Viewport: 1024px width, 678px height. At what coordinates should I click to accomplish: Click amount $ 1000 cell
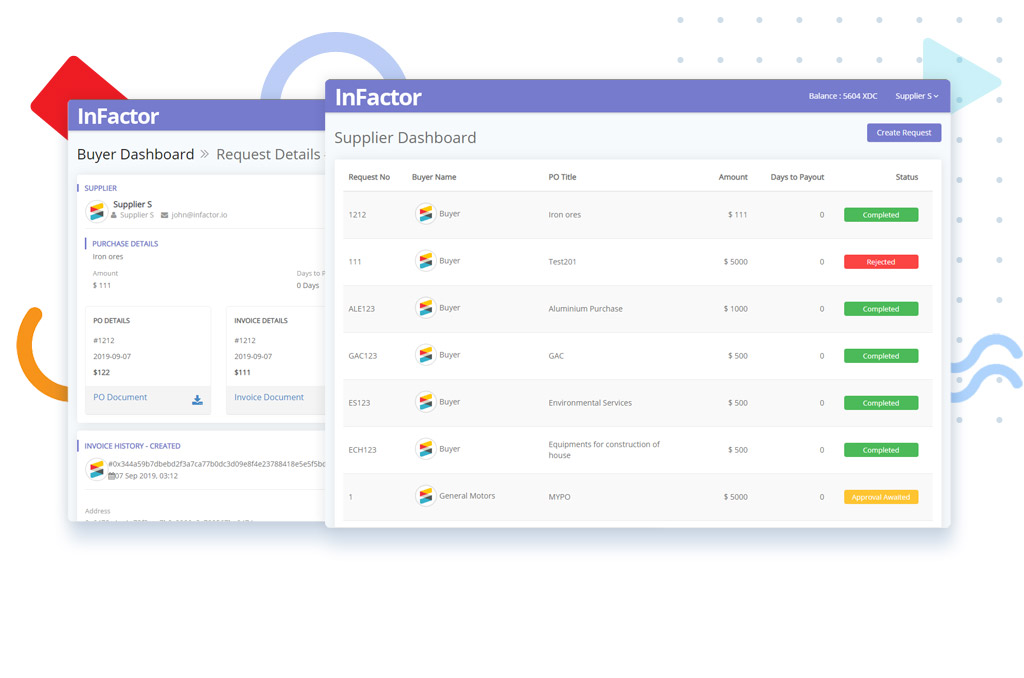click(x=735, y=309)
